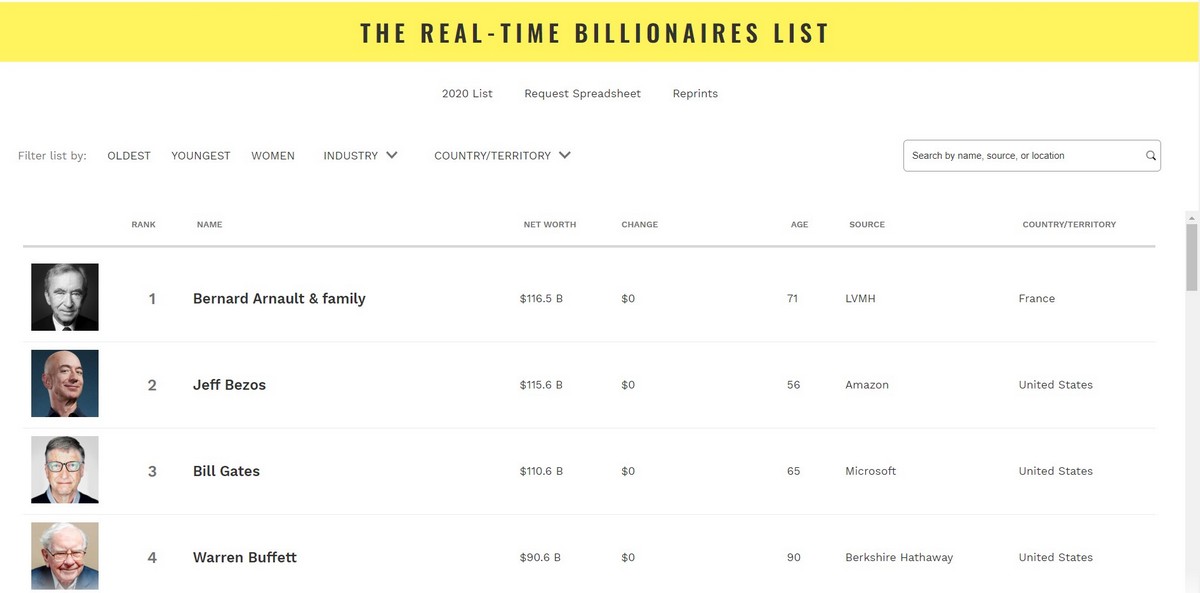Filter list by Oldest
The image size is (1200, 593).
click(x=129, y=156)
